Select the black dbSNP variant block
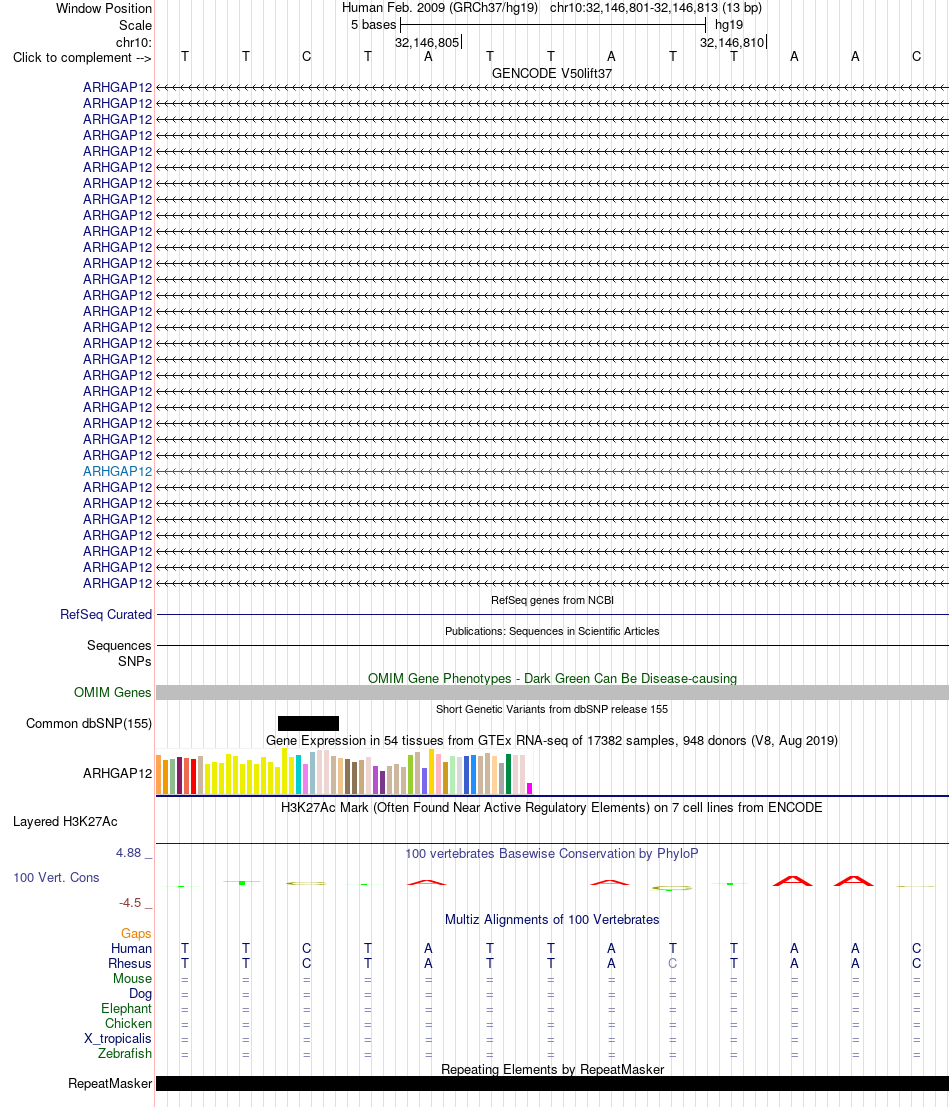 [x=308, y=724]
